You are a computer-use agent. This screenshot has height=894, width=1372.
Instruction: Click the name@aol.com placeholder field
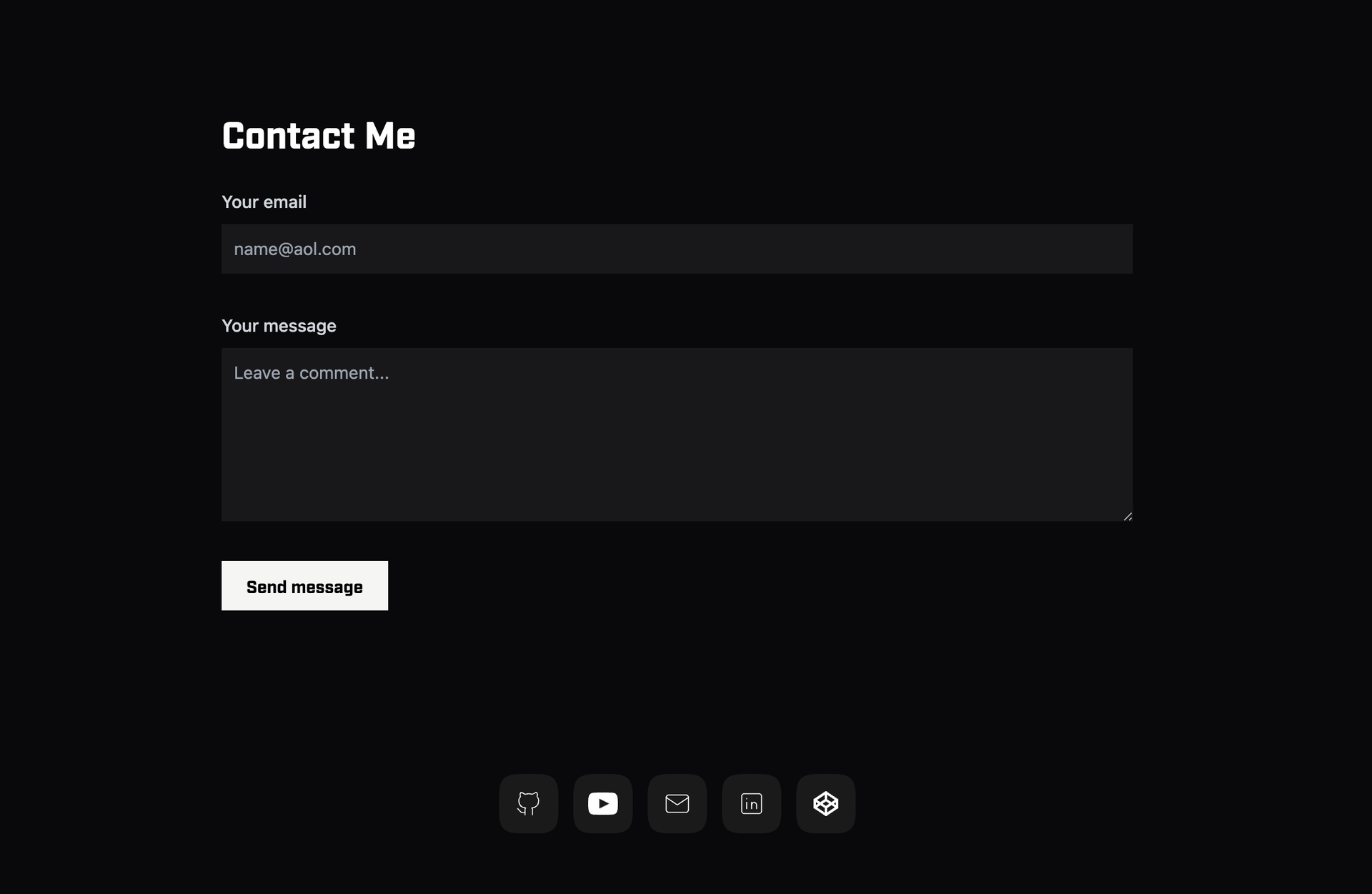click(677, 249)
